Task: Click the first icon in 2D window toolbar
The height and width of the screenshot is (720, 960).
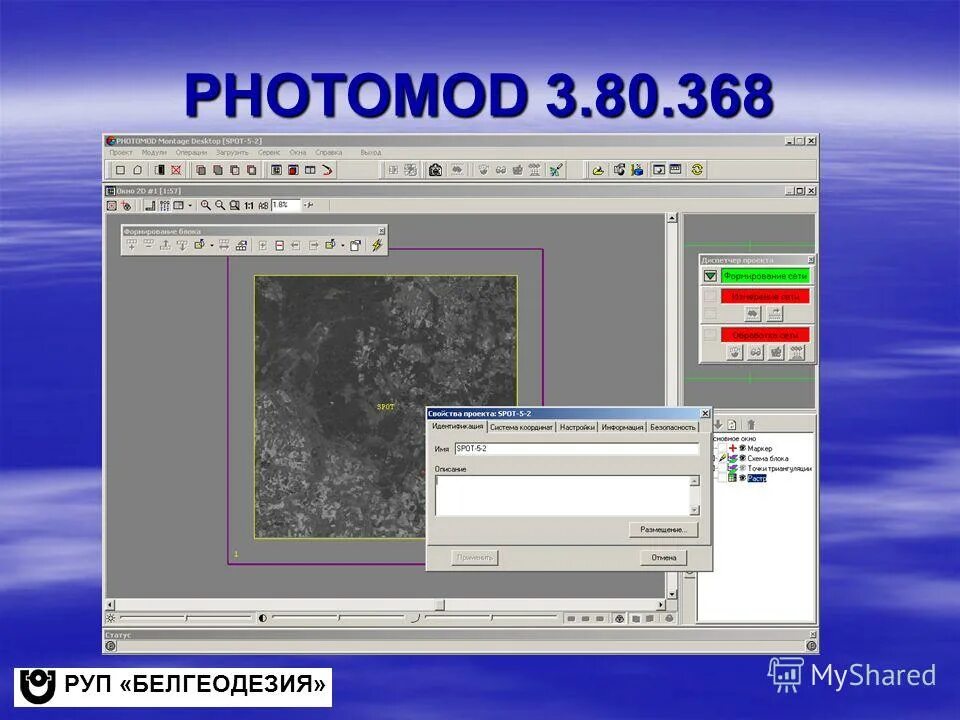Action: point(111,206)
